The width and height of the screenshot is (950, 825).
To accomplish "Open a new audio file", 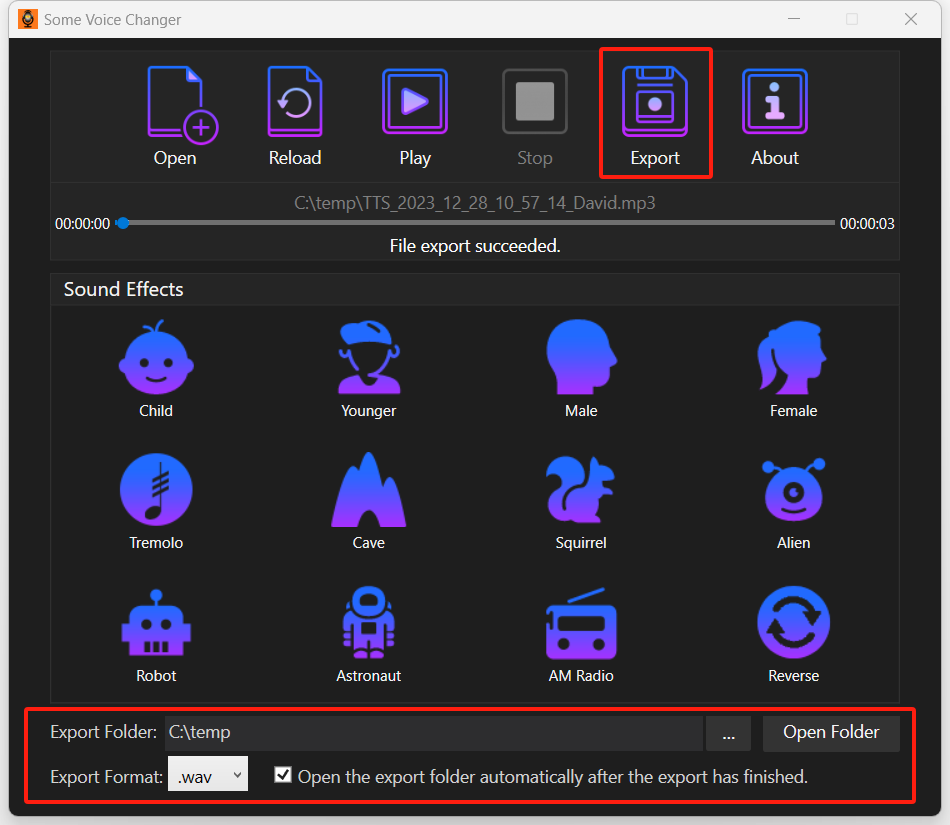I will click(175, 115).
